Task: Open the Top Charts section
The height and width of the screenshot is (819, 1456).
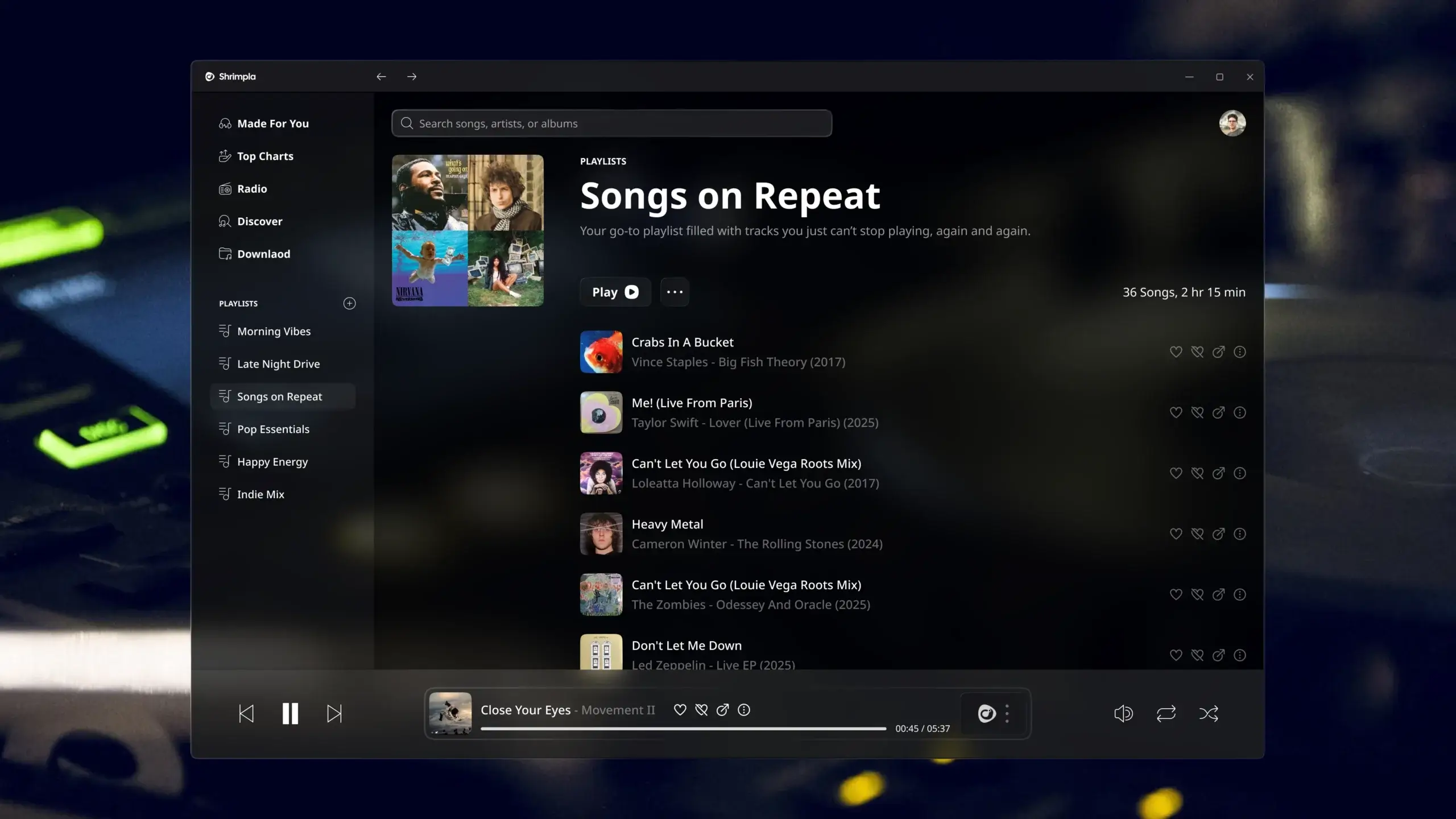Action: 265,156
